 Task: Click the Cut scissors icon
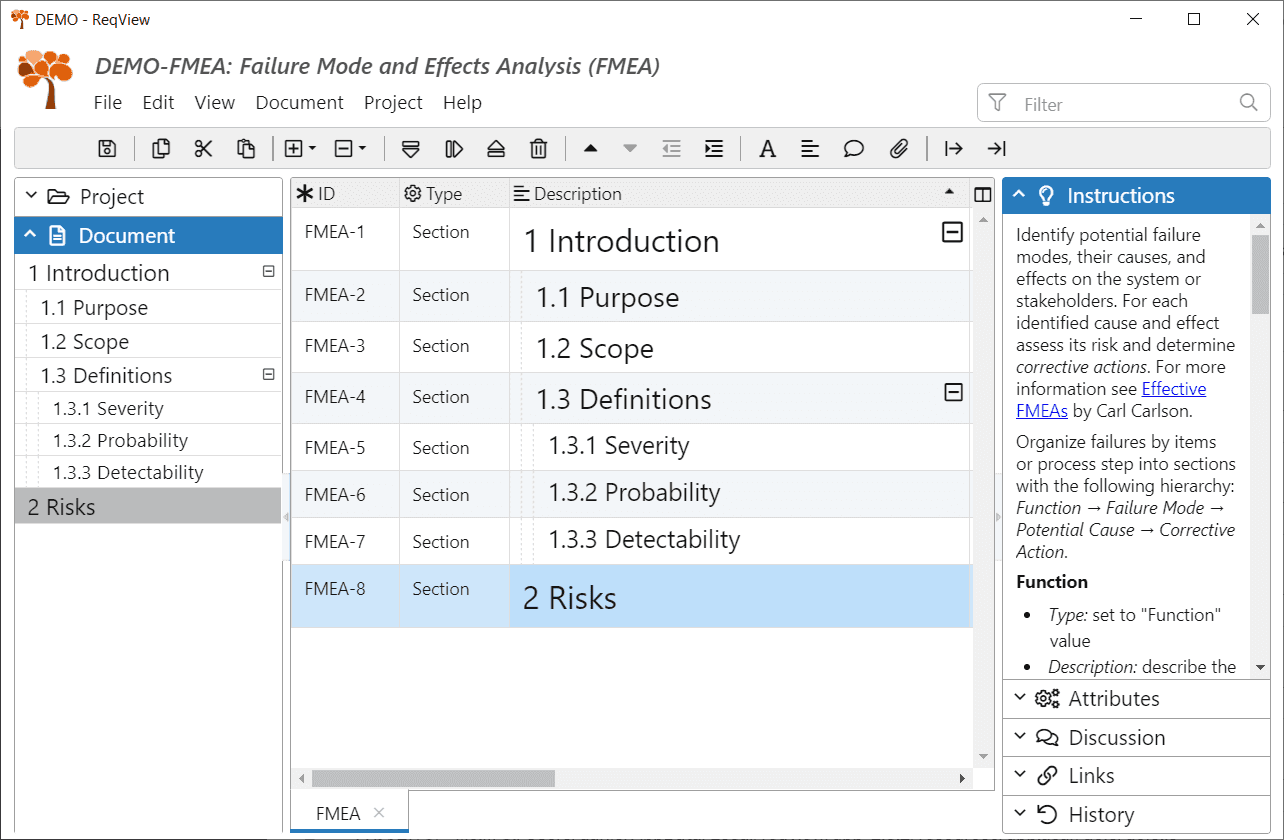203,149
